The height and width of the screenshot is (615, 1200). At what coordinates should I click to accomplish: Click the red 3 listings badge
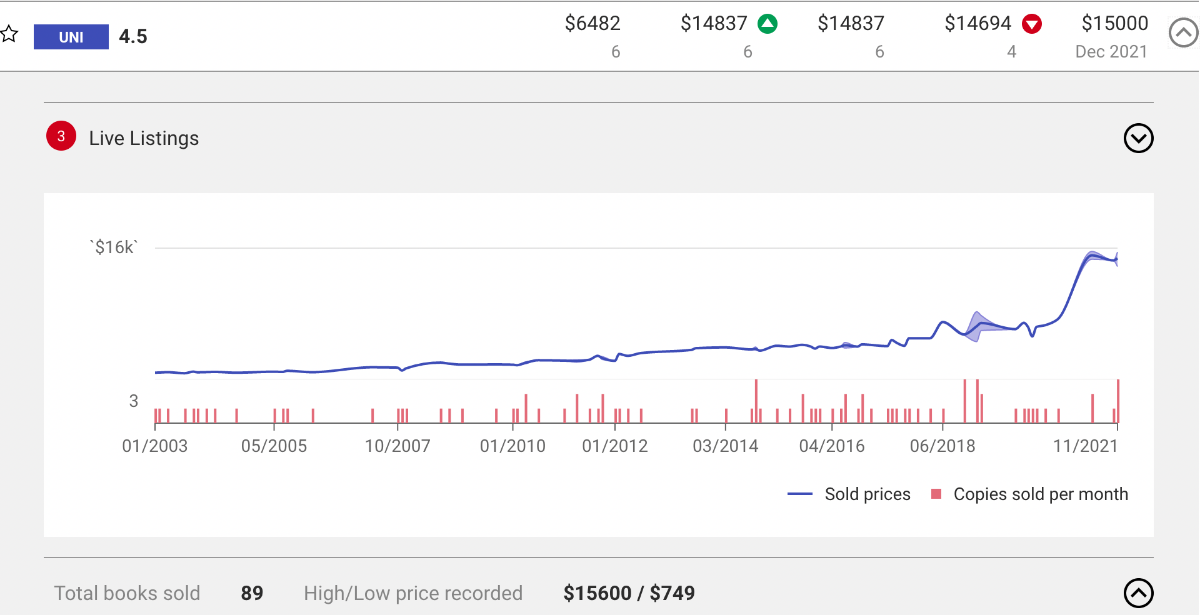[61, 138]
